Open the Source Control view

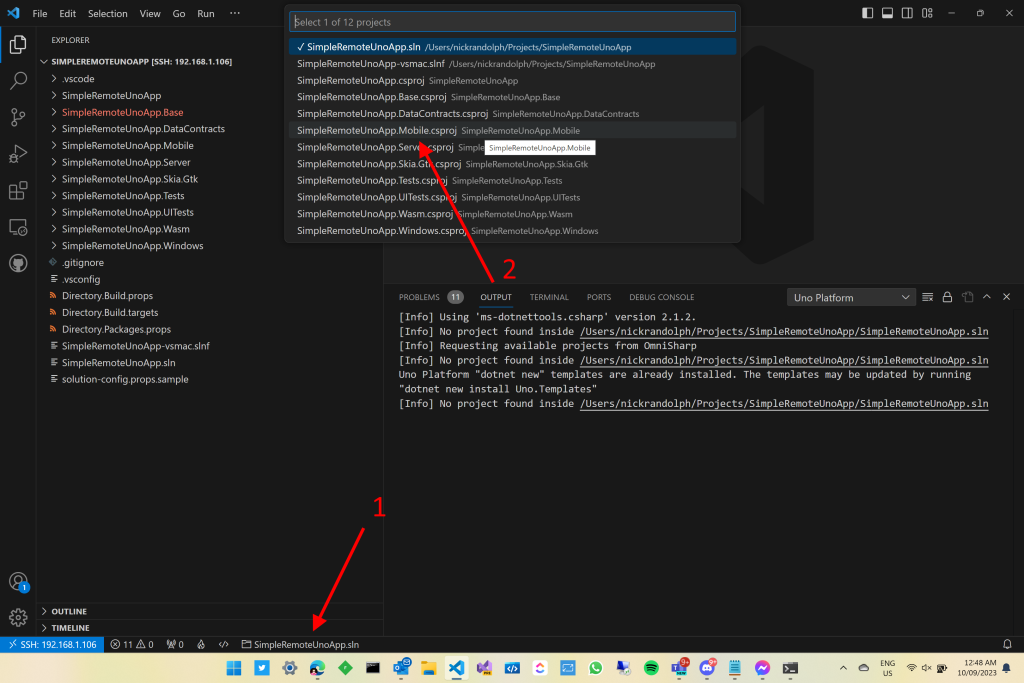(x=17, y=118)
